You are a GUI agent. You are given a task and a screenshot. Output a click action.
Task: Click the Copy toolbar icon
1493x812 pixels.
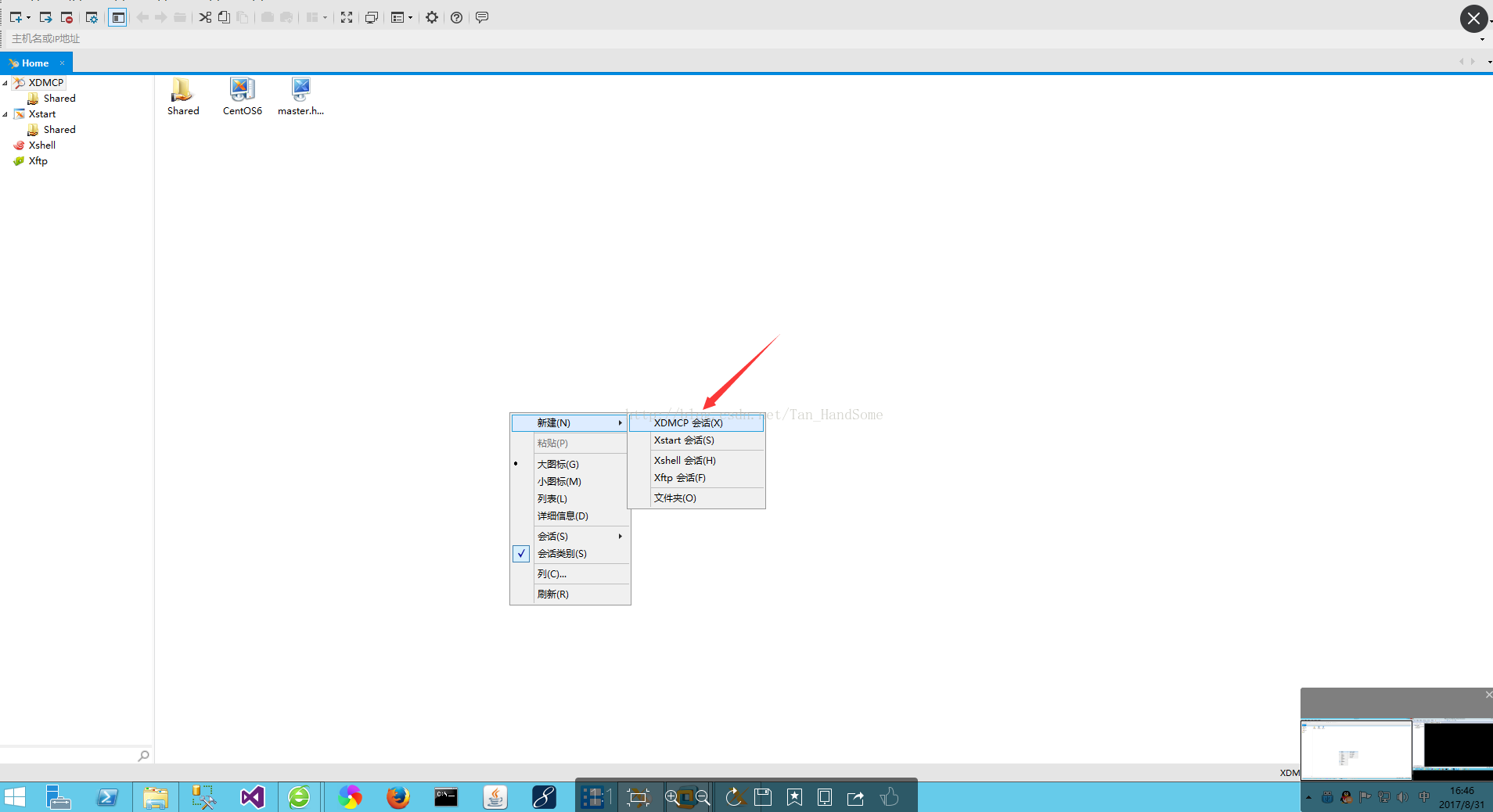224,17
